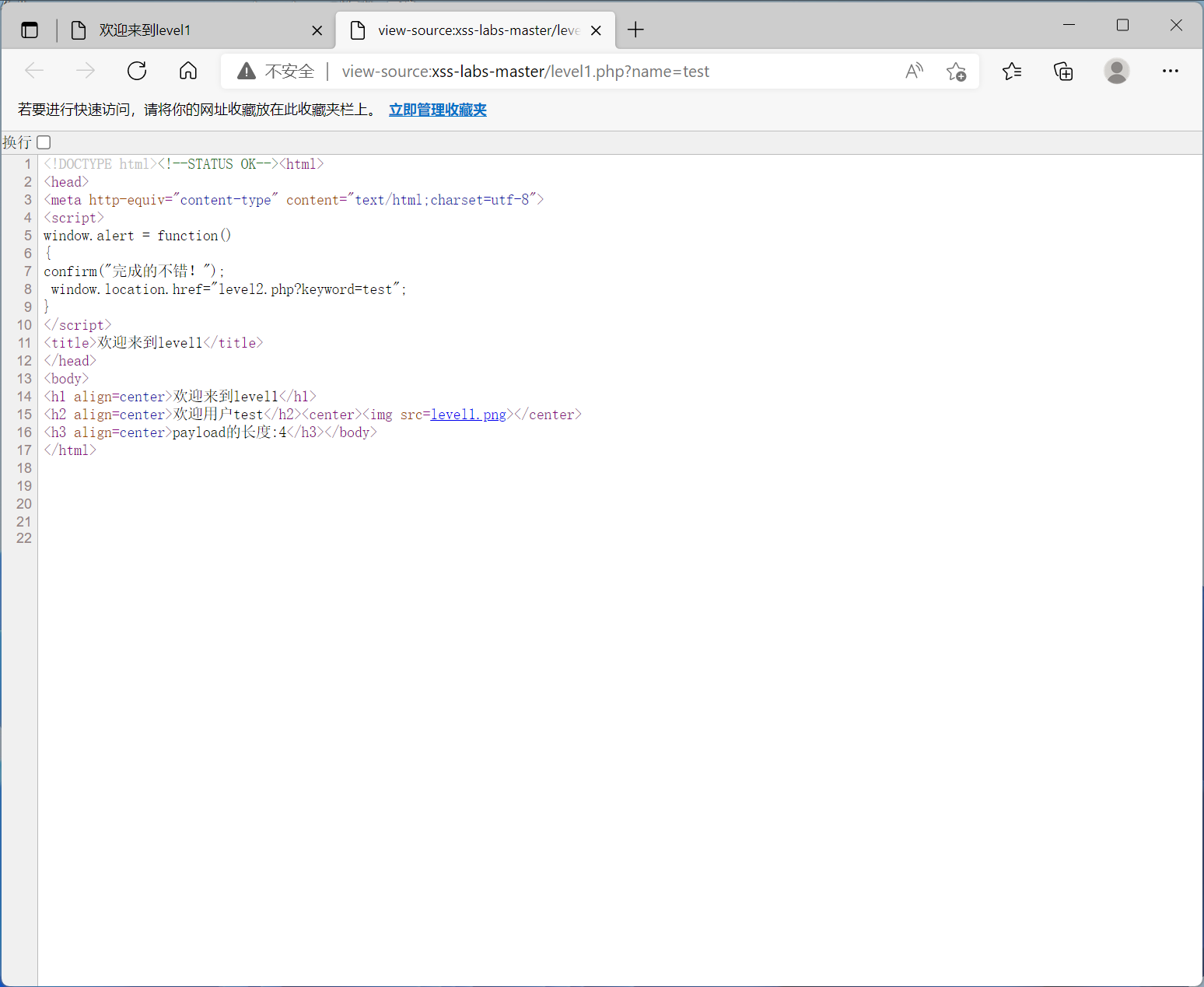
Task: Click the meta http-equiv source line
Action: pyautogui.click(x=294, y=200)
